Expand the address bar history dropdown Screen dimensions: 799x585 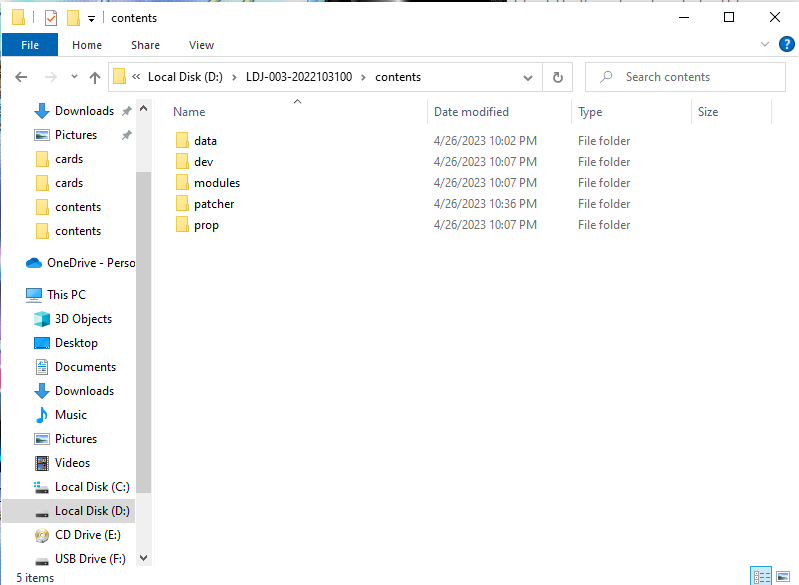[528, 77]
